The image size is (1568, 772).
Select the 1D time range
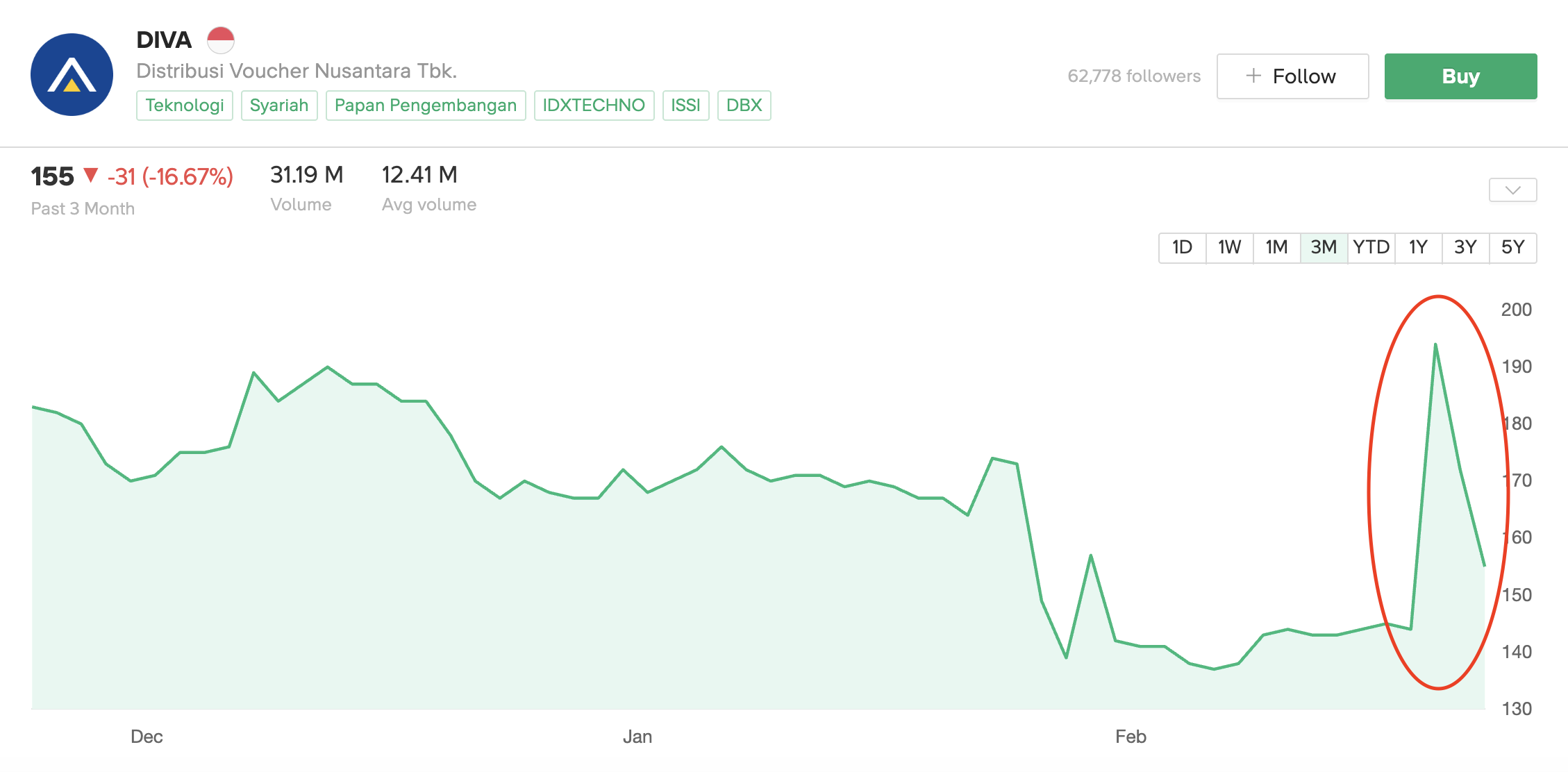click(1182, 247)
